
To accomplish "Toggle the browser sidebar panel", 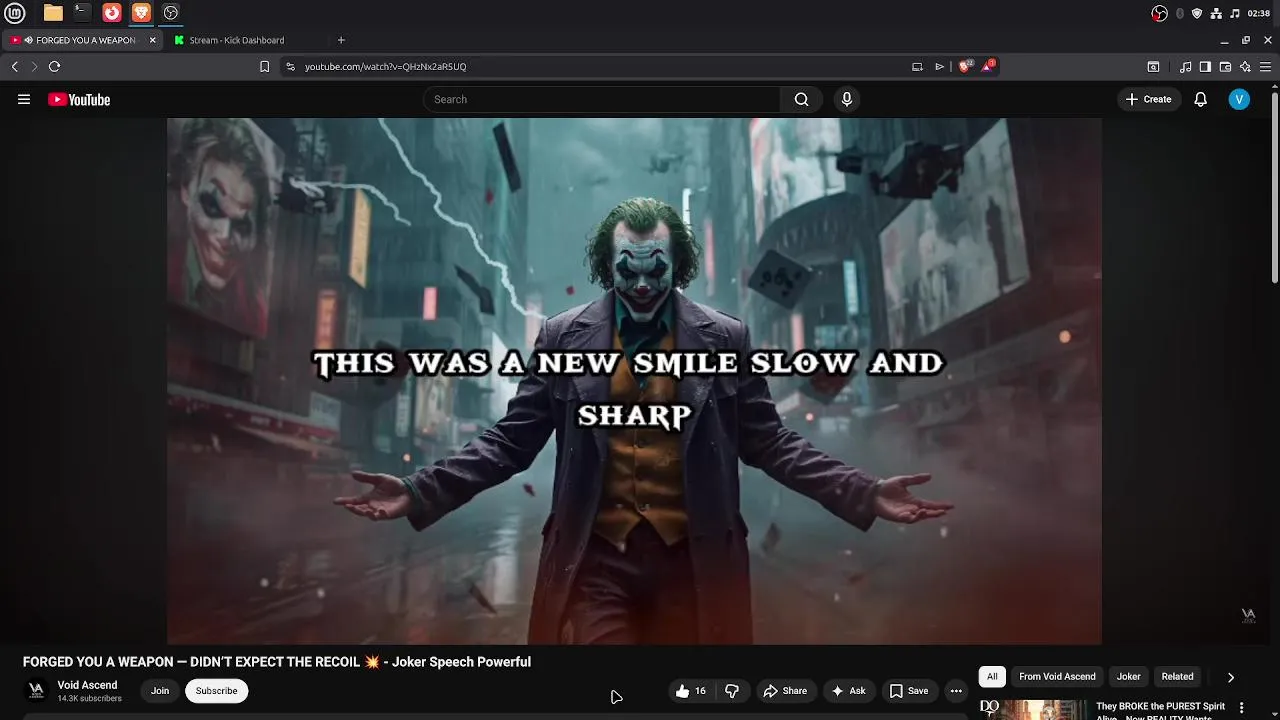I will click(1205, 67).
